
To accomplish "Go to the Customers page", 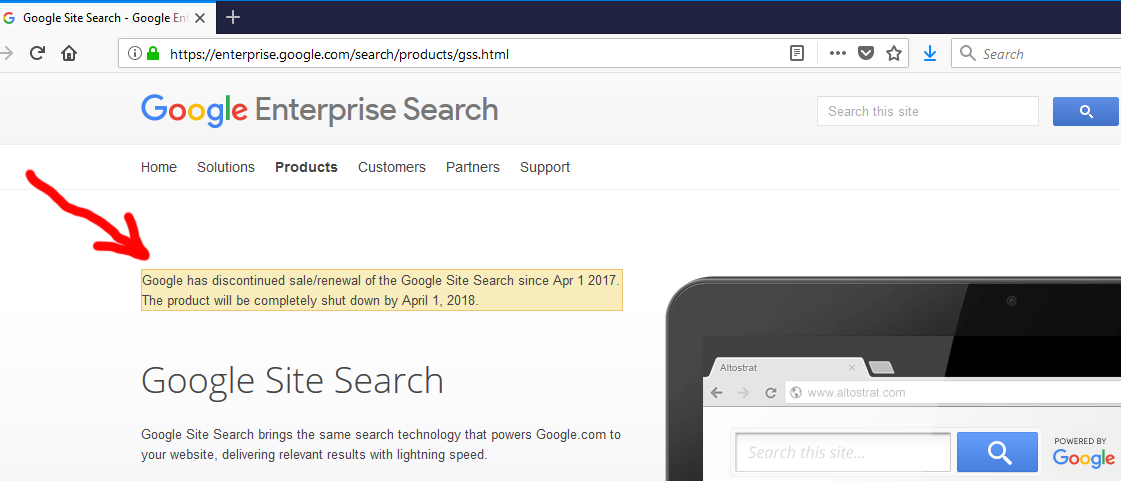I will point(392,167).
